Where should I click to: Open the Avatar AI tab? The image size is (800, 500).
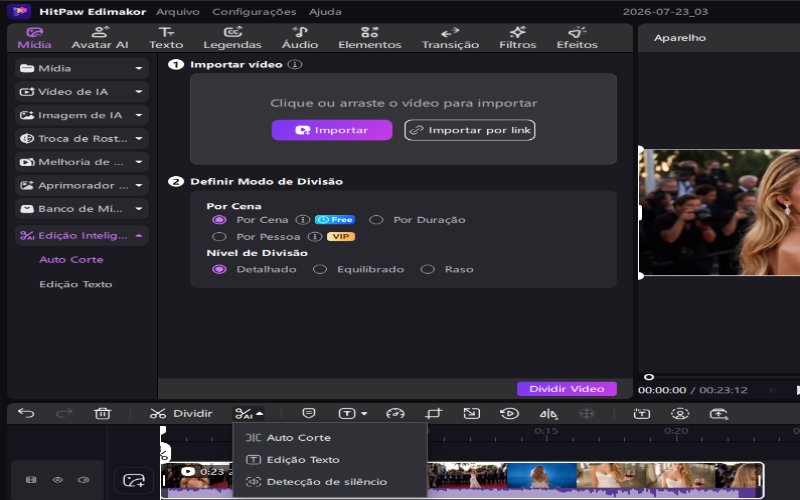point(99,38)
